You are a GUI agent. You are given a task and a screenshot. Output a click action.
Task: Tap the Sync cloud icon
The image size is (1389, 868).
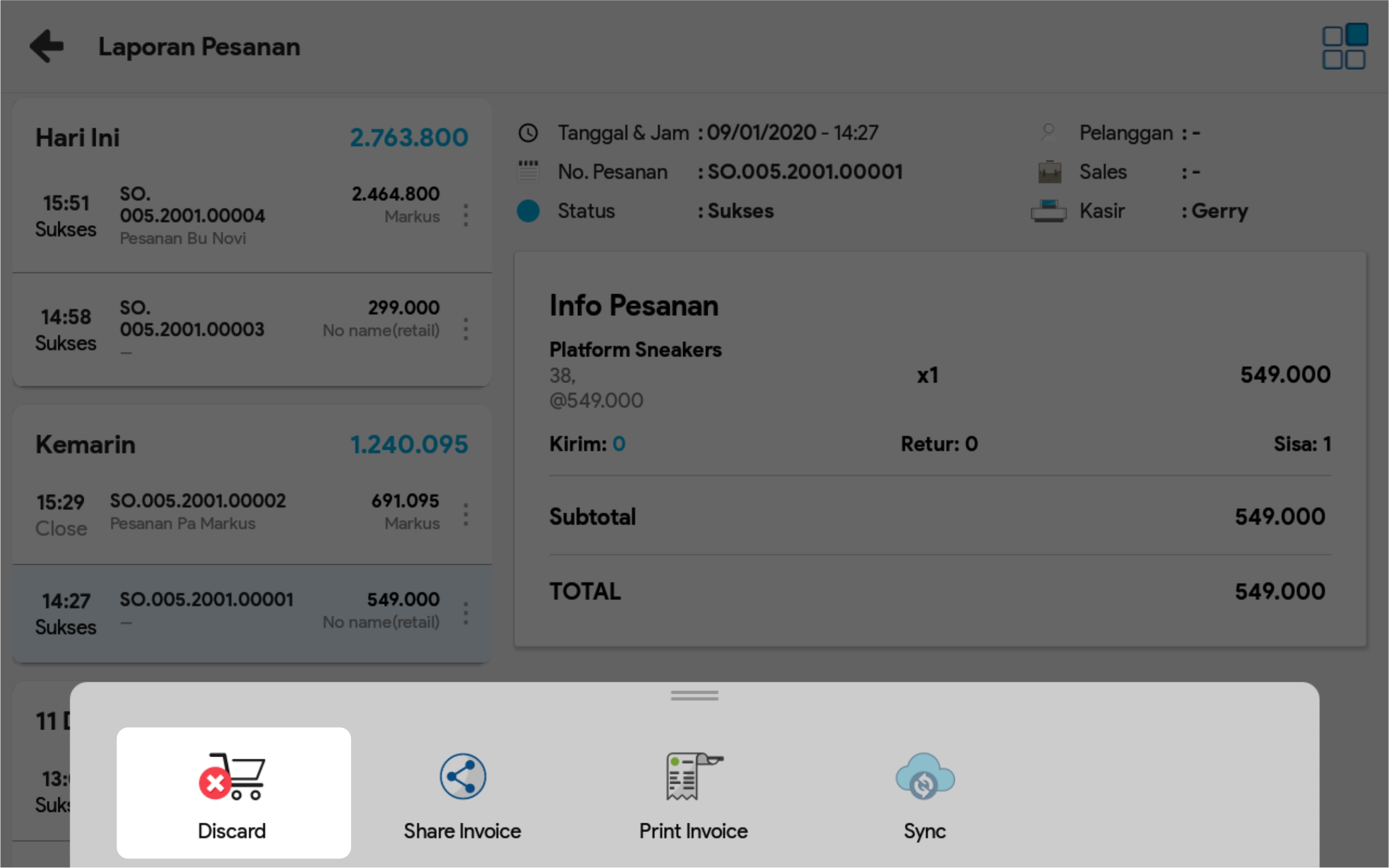point(925,777)
